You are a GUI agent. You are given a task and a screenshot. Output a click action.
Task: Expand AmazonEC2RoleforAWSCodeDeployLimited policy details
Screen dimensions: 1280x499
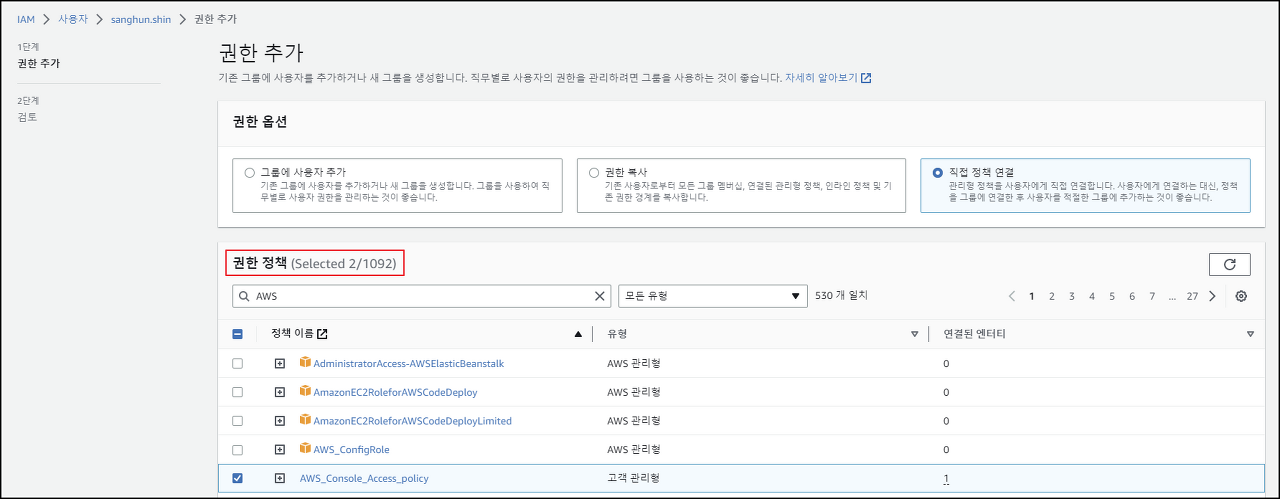[x=280, y=421]
